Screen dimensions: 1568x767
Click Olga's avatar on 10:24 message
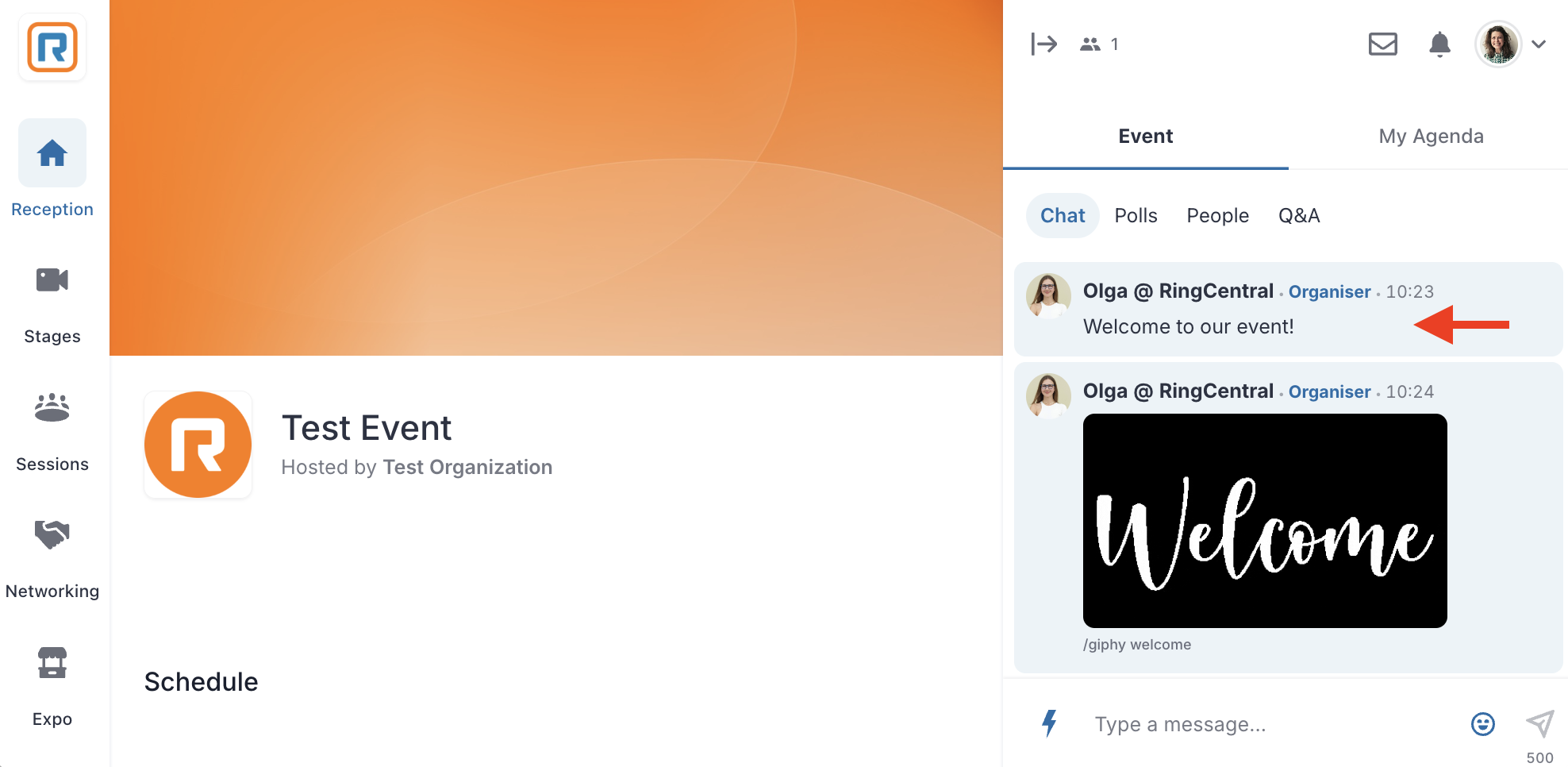pos(1048,395)
